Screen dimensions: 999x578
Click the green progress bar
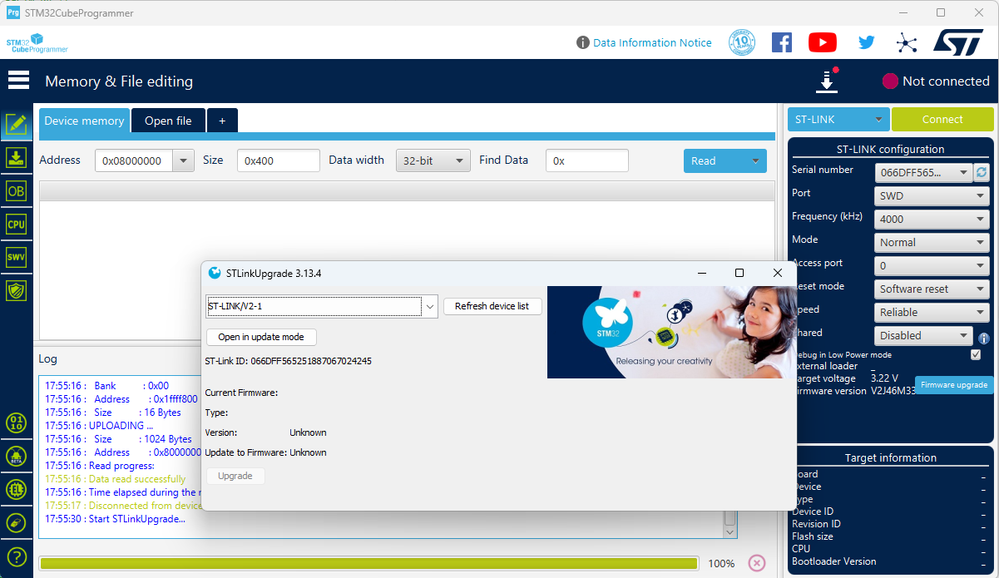[x=368, y=563]
